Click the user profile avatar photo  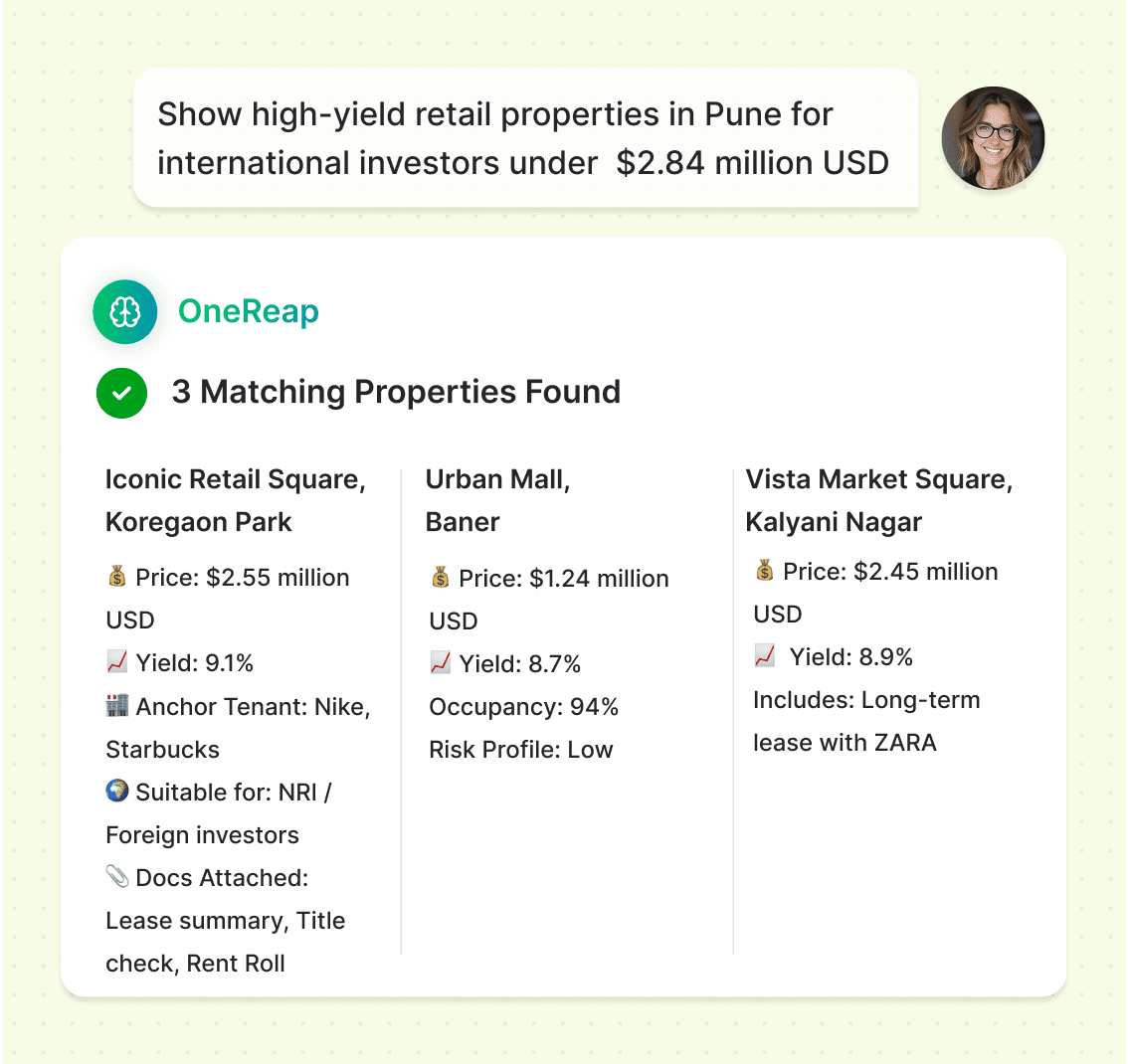point(993,138)
